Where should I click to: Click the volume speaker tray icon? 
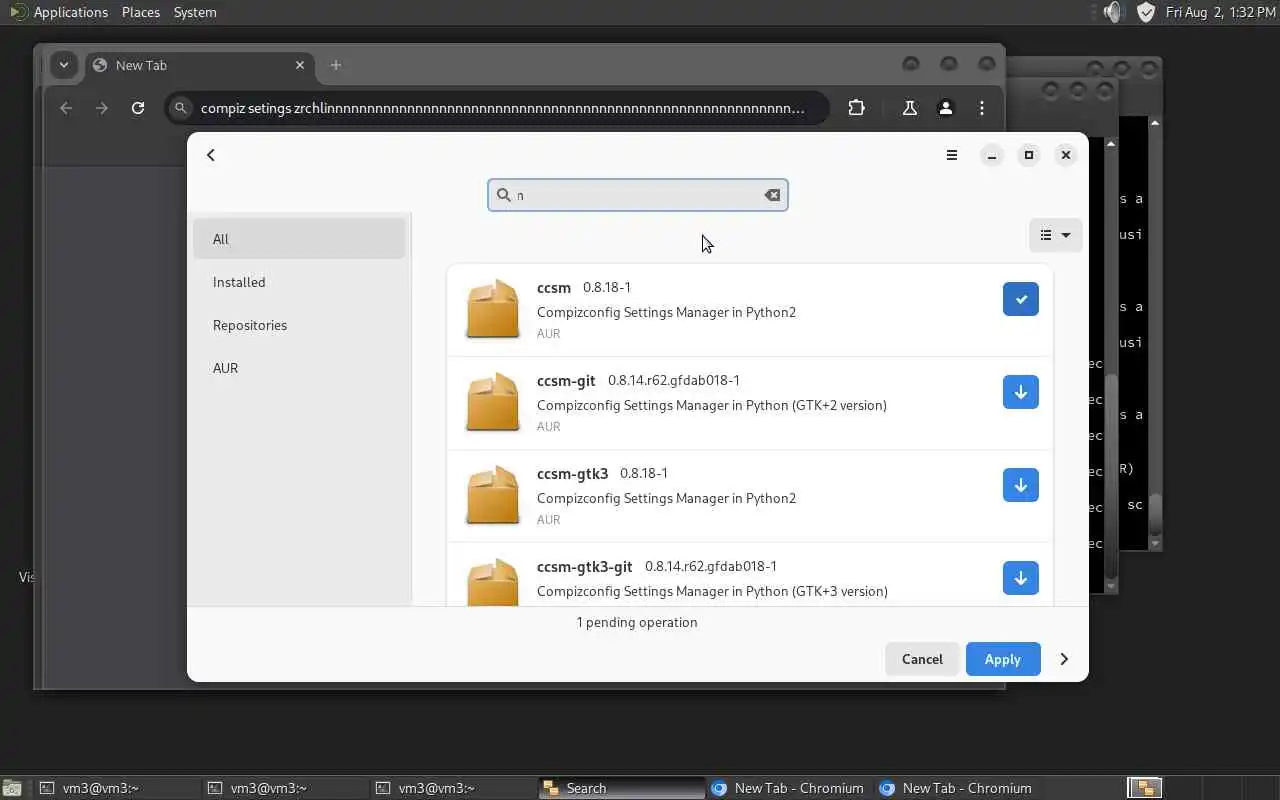pyautogui.click(x=1114, y=12)
